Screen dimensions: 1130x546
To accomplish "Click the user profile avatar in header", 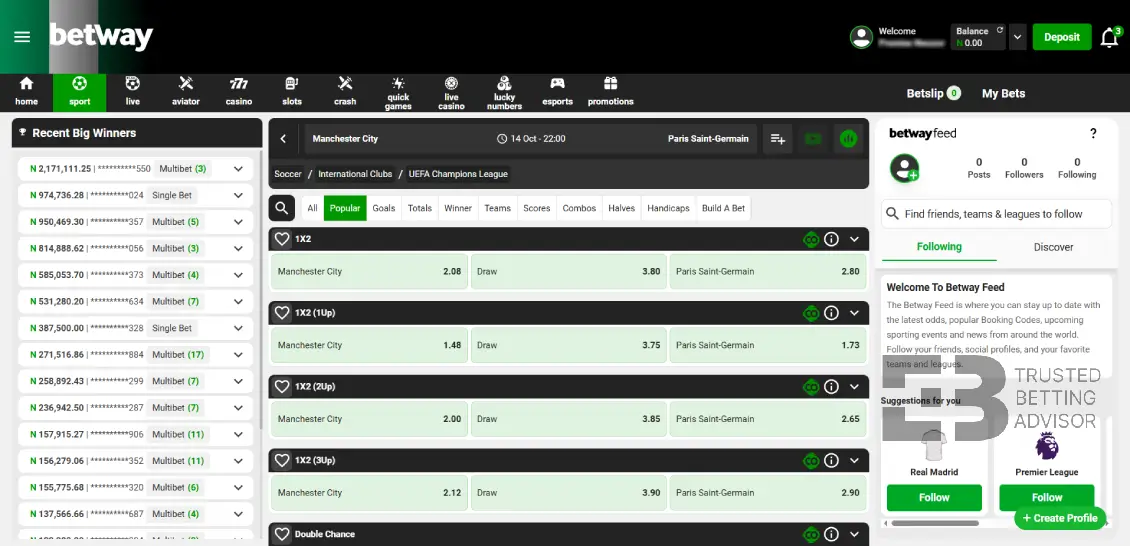I will [861, 37].
